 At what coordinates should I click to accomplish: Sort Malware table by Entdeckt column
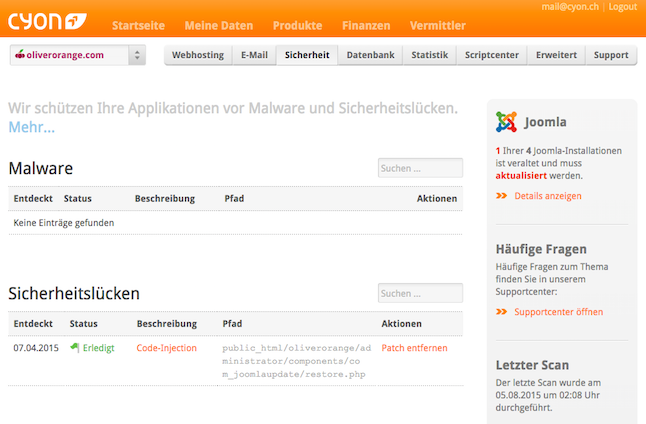coord(33,199)
